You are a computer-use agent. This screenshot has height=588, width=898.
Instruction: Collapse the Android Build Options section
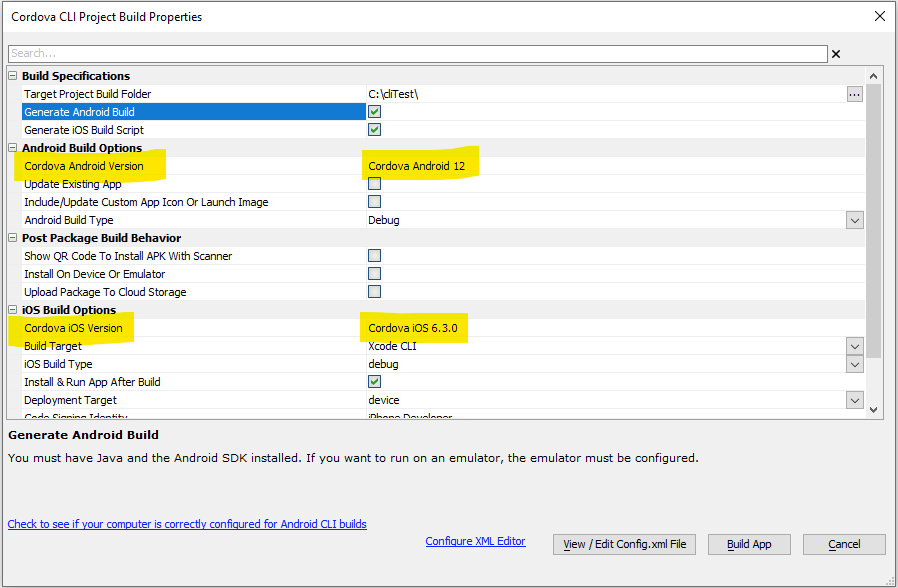click(13, 148)
